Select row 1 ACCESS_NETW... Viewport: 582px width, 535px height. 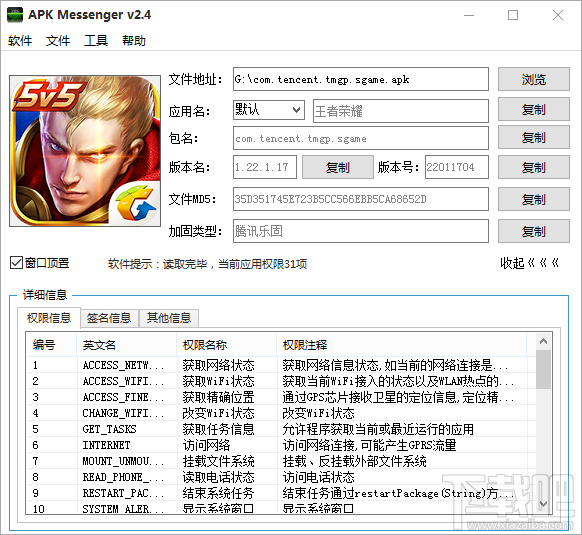281,365
